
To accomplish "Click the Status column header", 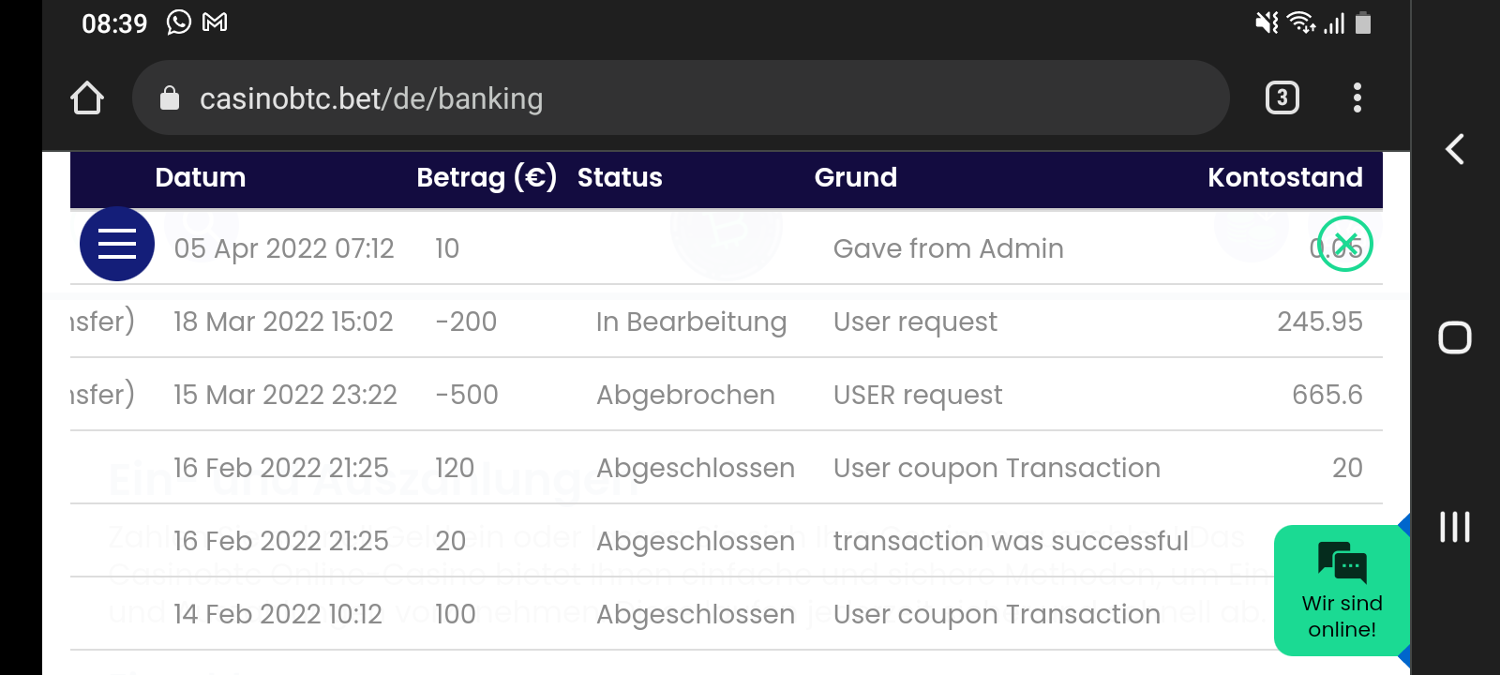I will [x=620, y=178].
